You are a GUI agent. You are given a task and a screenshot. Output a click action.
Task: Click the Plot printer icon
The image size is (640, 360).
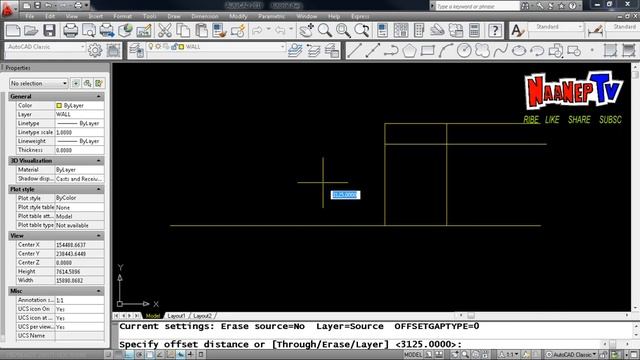(70, 31)
